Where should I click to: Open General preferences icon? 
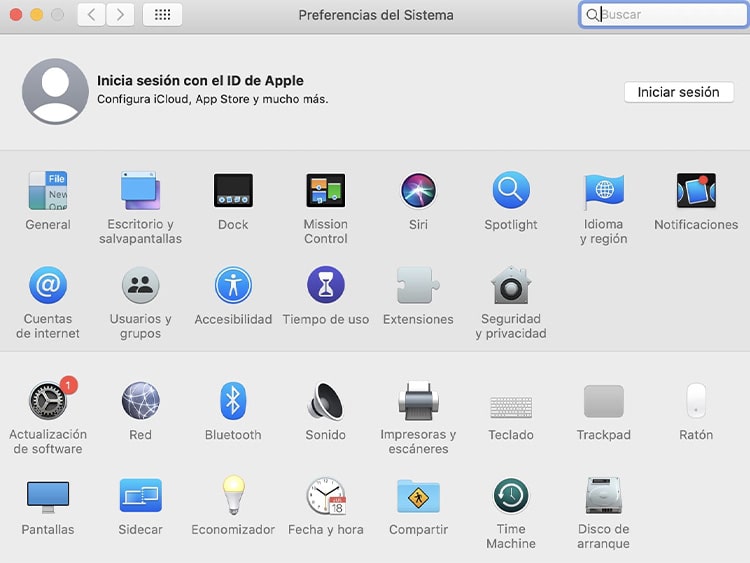[48, 190]
